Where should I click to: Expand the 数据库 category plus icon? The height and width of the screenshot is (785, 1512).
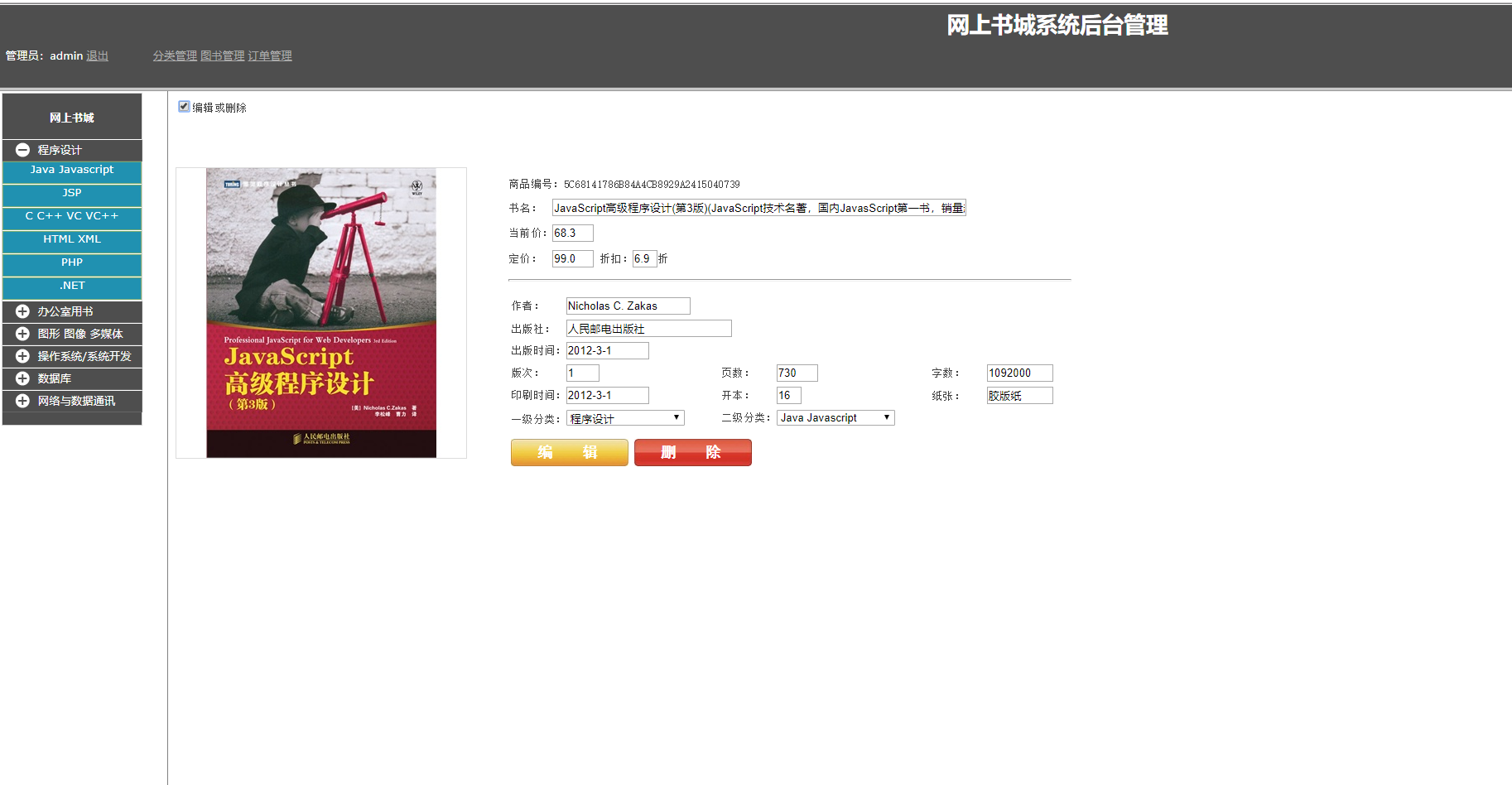(22, 378)
